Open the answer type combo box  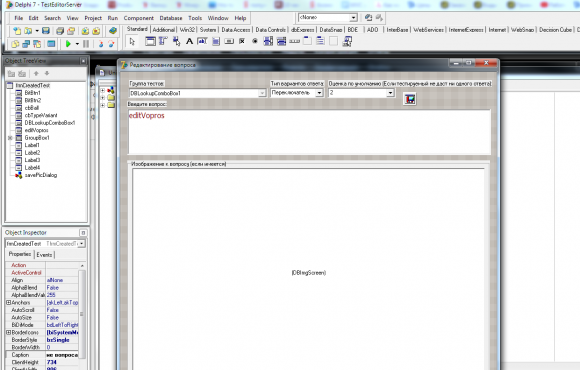[319, 93]
